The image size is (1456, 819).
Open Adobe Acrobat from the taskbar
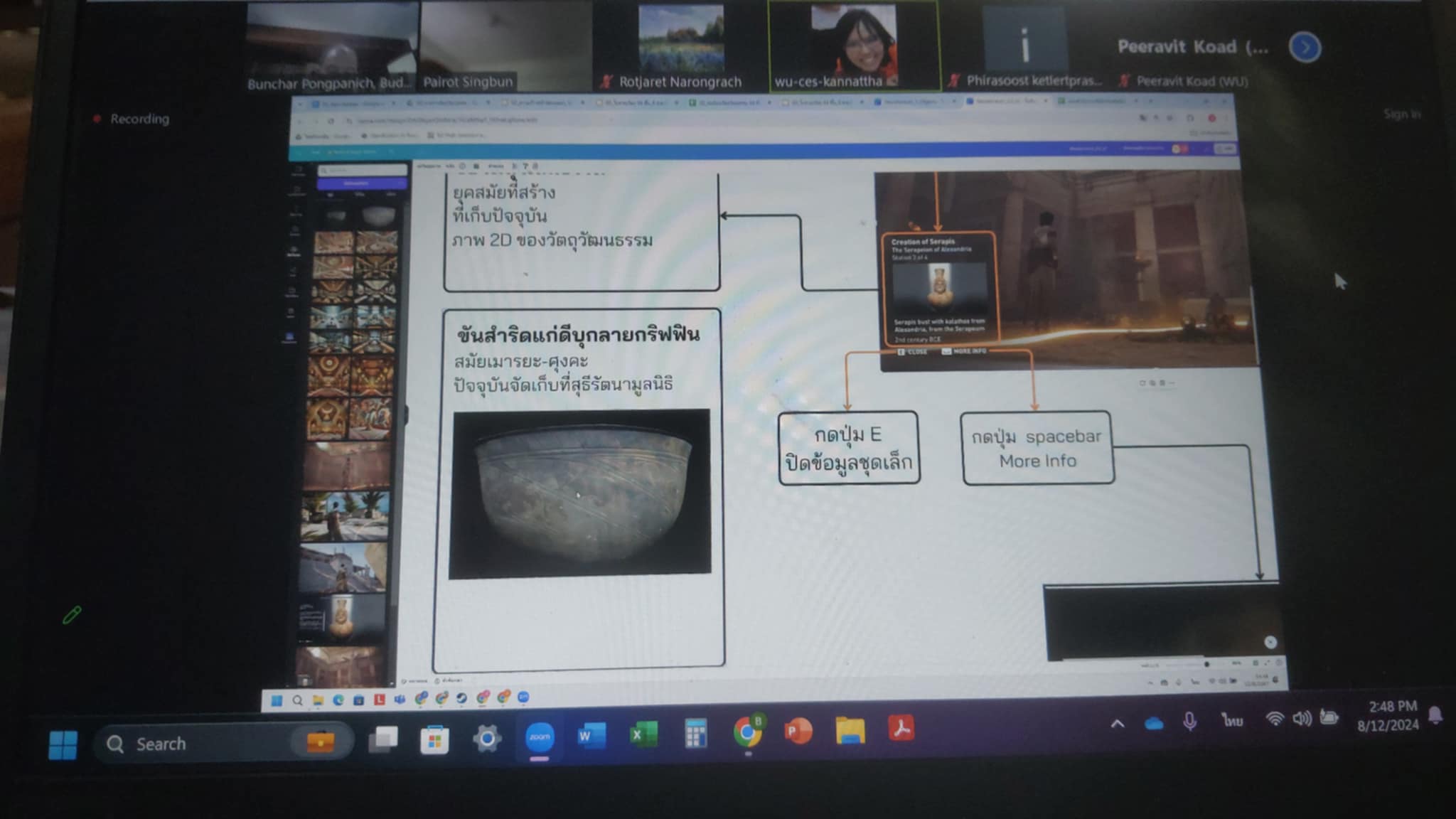pos(901,729)
